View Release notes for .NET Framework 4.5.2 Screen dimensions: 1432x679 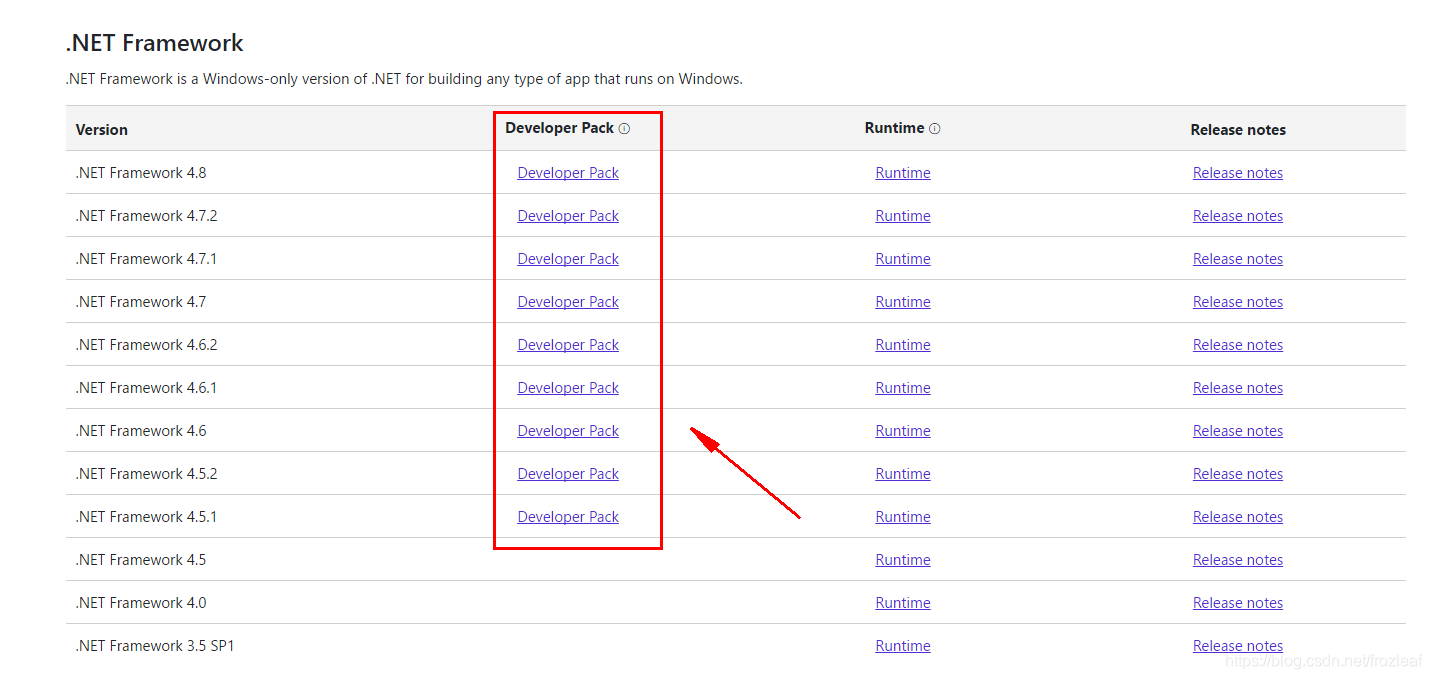pos(1238,474)
